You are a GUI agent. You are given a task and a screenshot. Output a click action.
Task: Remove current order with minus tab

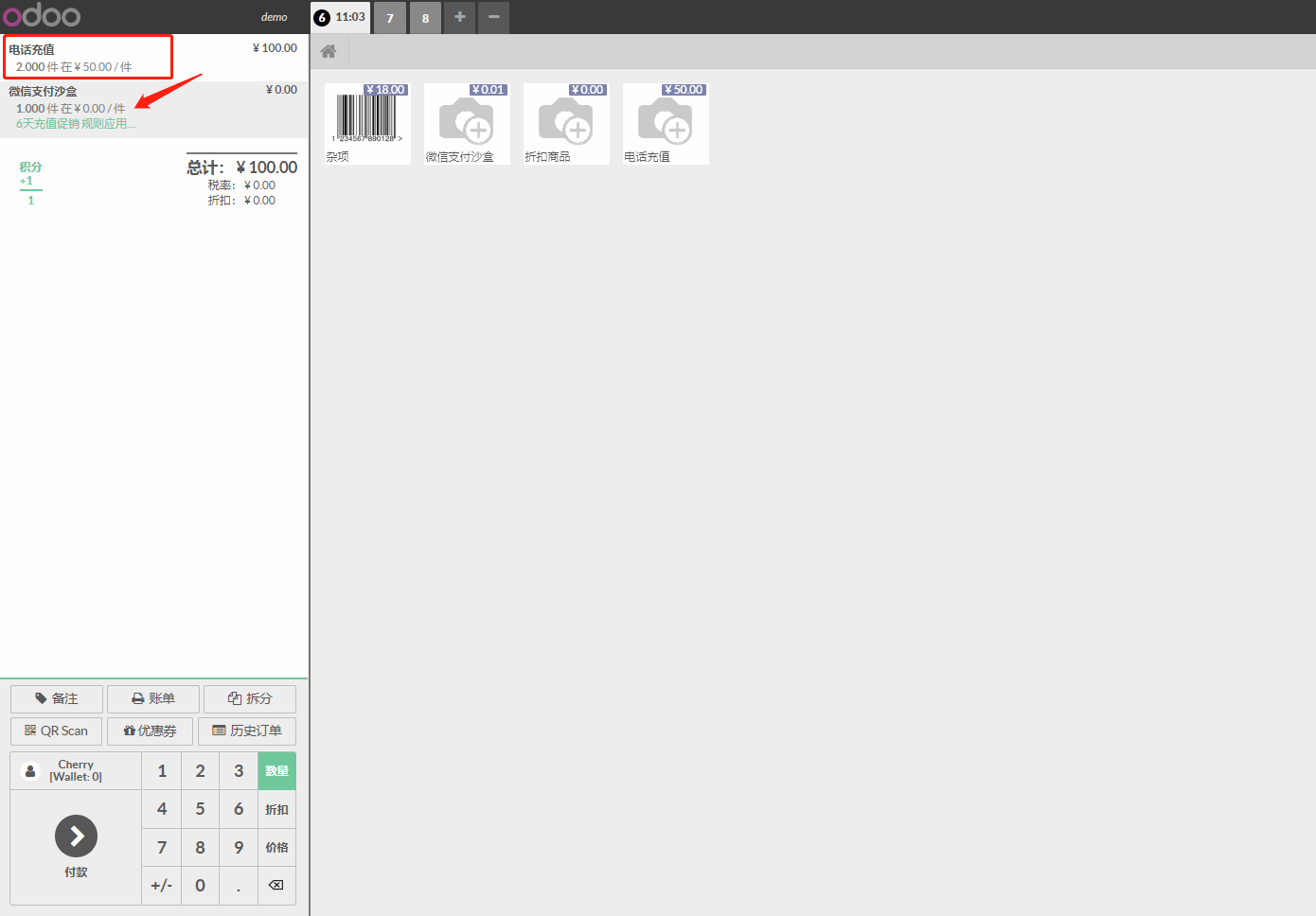[493, 17]
